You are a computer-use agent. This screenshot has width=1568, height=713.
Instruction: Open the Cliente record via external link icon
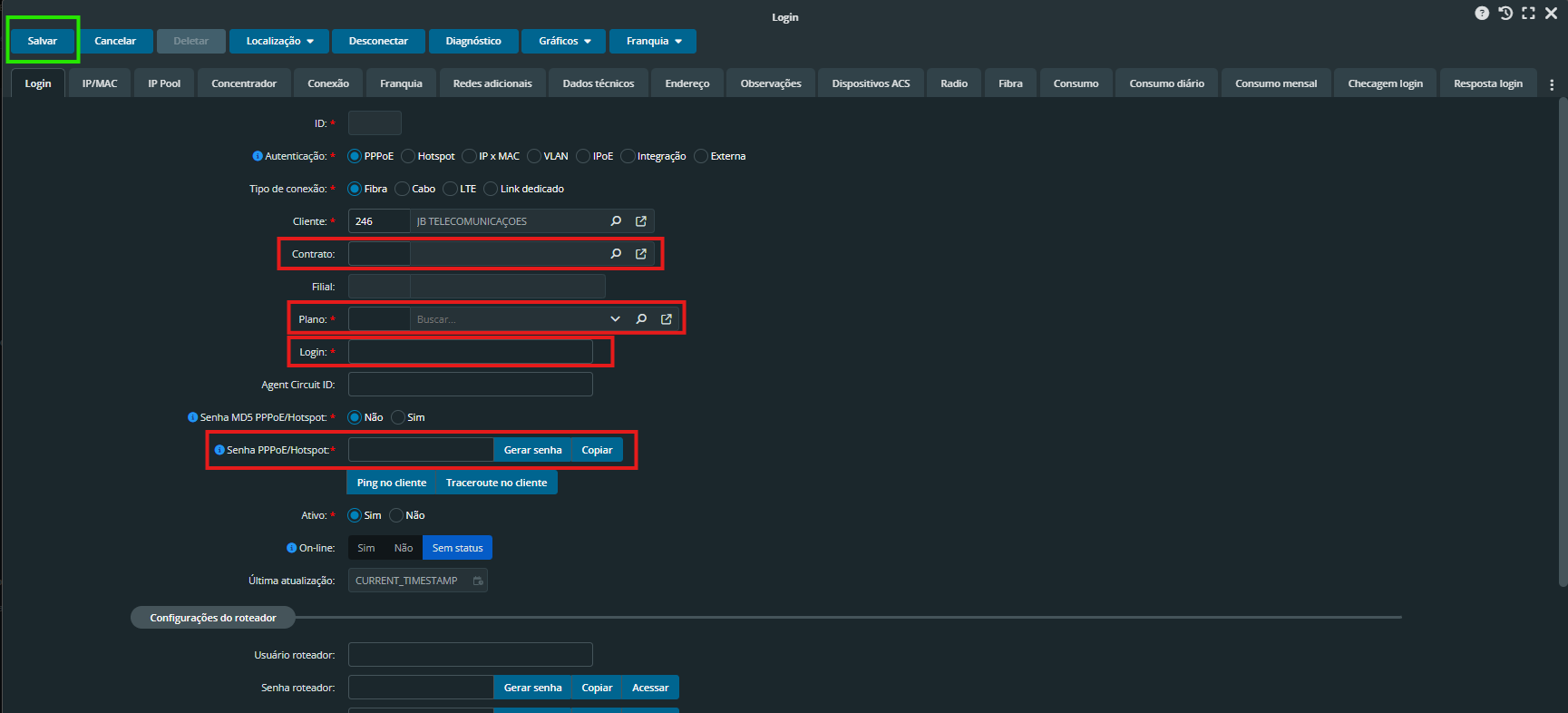pyautogui.click(x=641, y=221)
